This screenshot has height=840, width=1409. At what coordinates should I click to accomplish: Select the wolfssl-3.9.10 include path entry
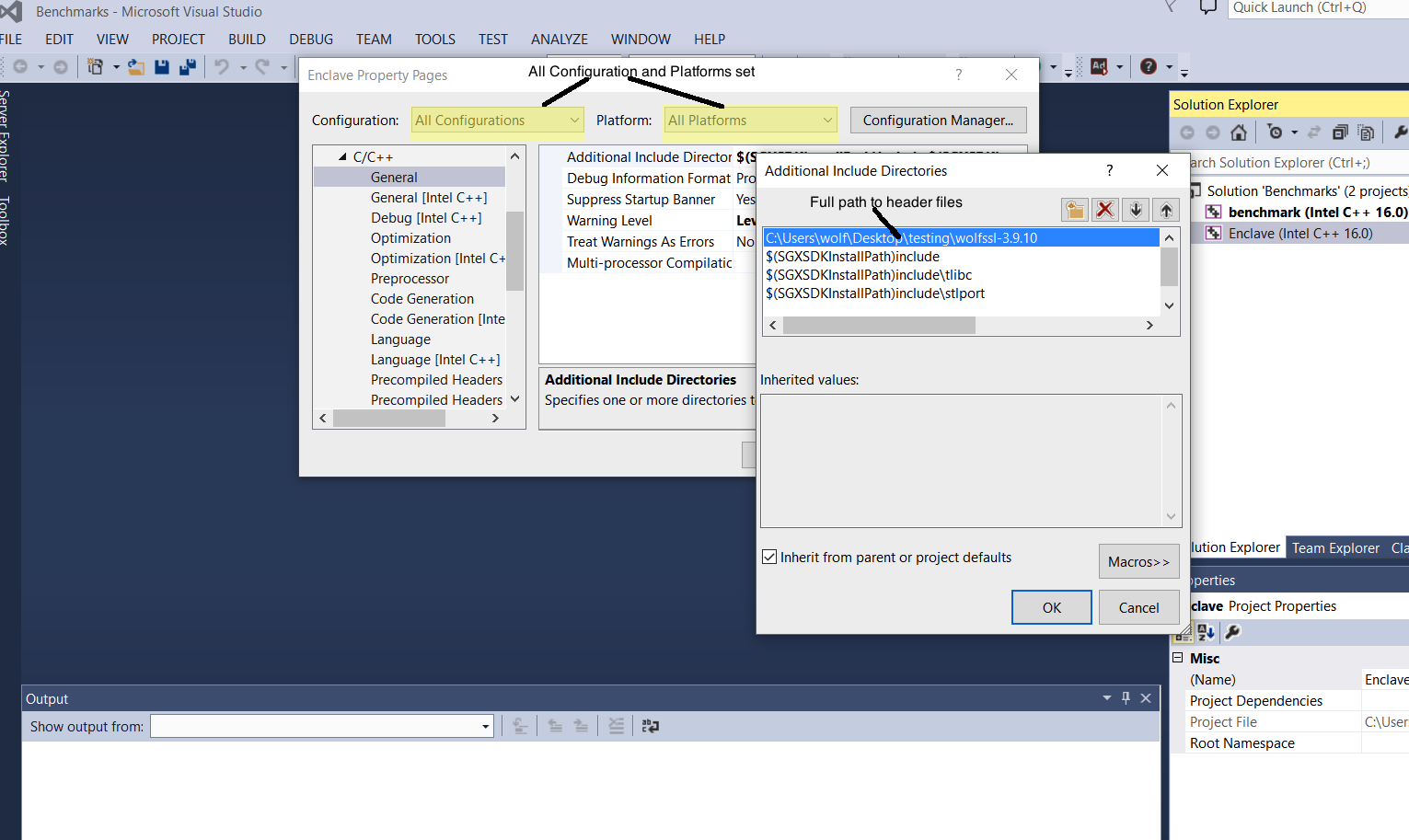click(962, 237)
